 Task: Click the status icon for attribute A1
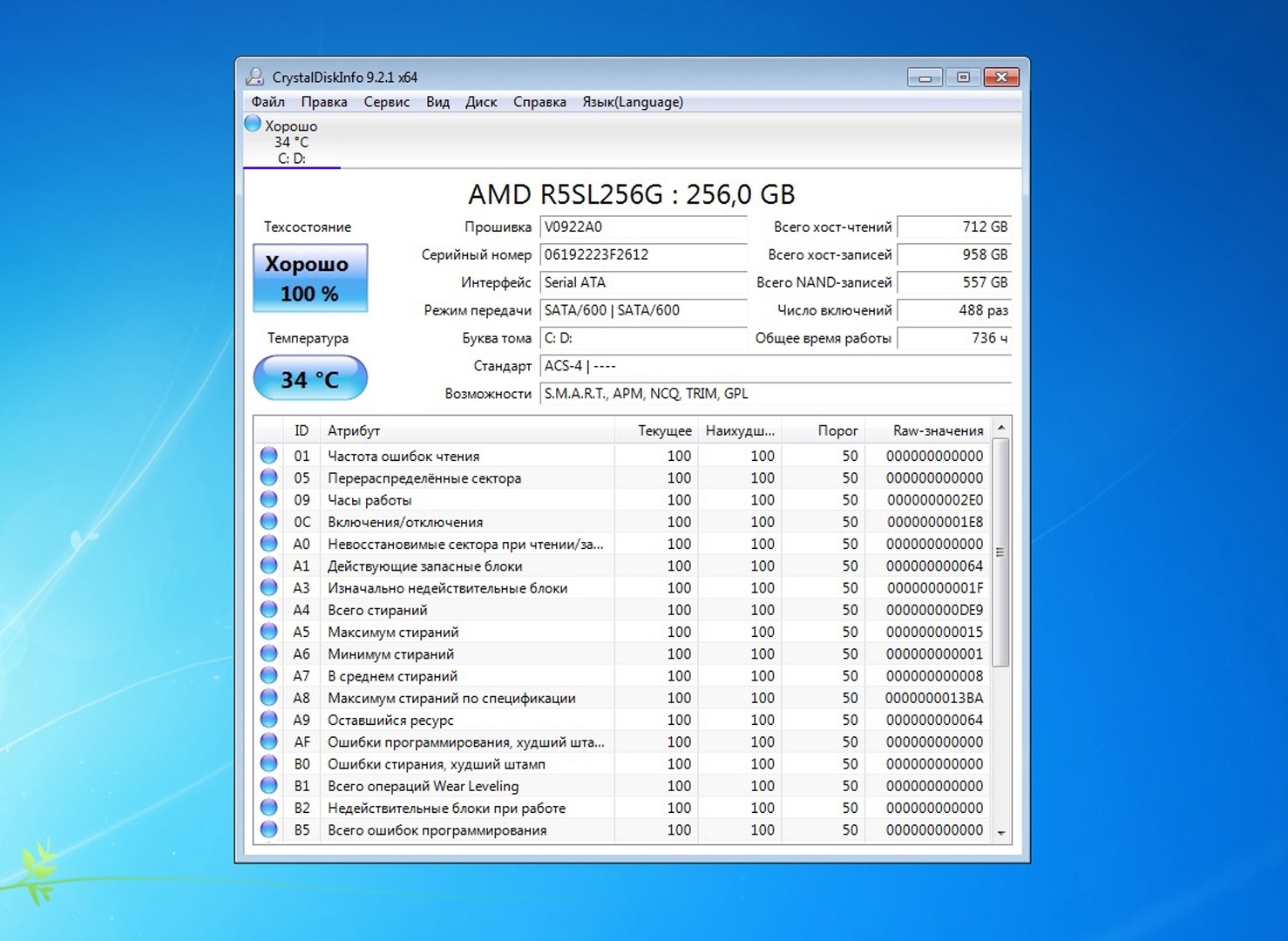click(269, 565)
